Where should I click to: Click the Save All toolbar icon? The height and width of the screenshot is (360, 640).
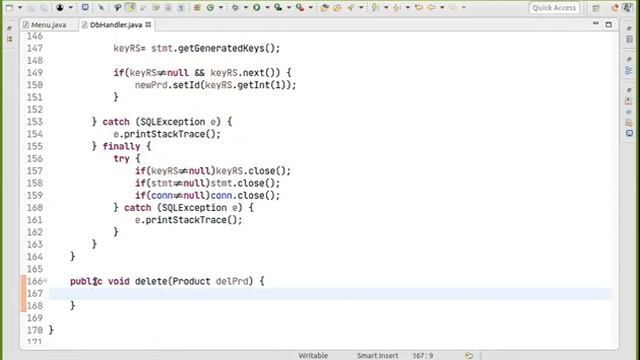tap(44, 7)
